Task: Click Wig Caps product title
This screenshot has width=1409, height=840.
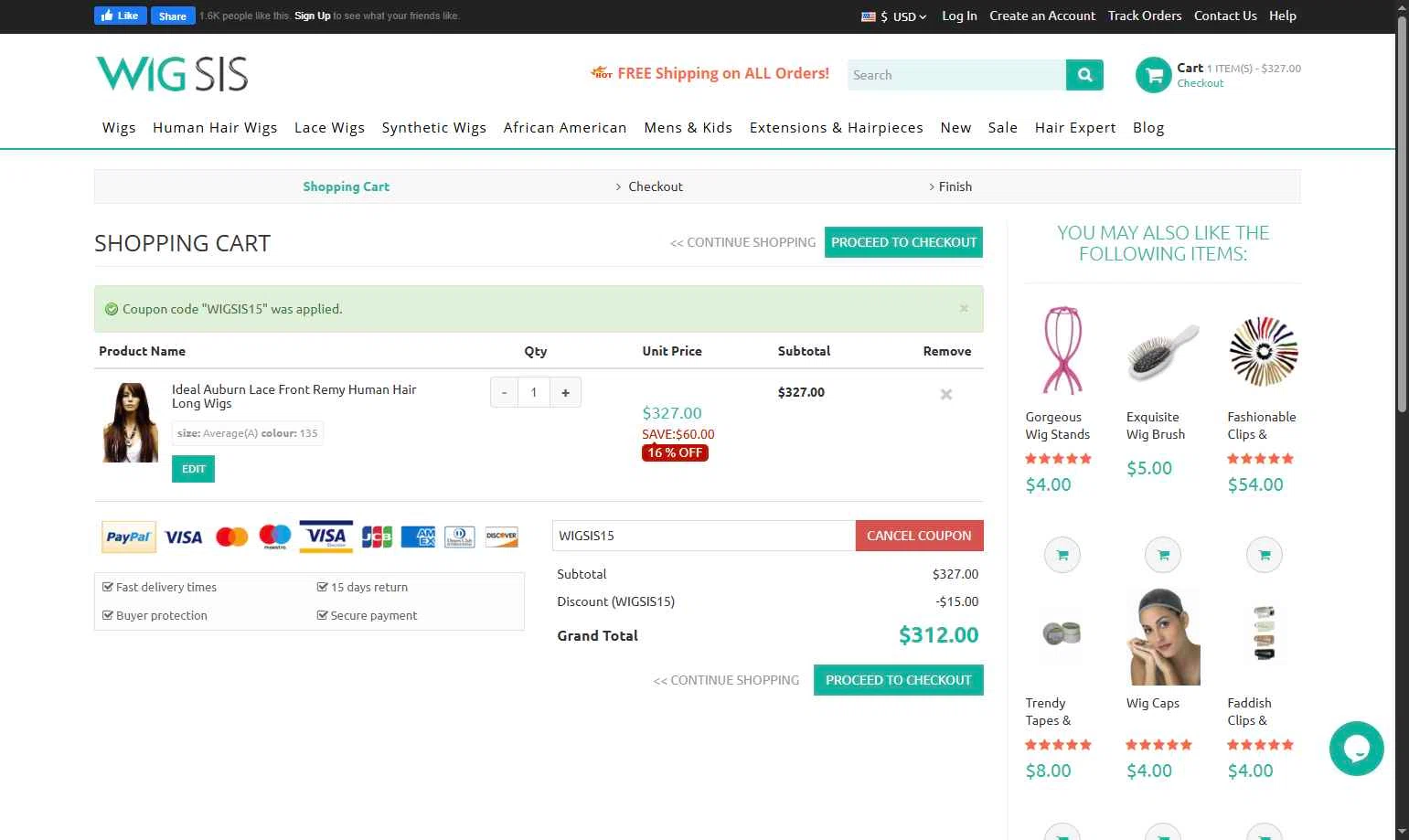Action: [x=1152, y=703]
